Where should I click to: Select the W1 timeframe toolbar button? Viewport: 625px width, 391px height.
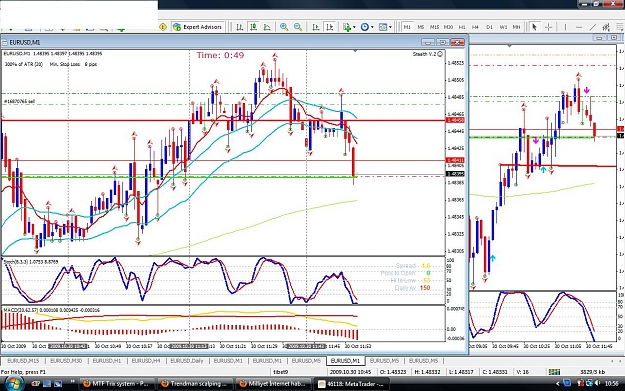503,27
